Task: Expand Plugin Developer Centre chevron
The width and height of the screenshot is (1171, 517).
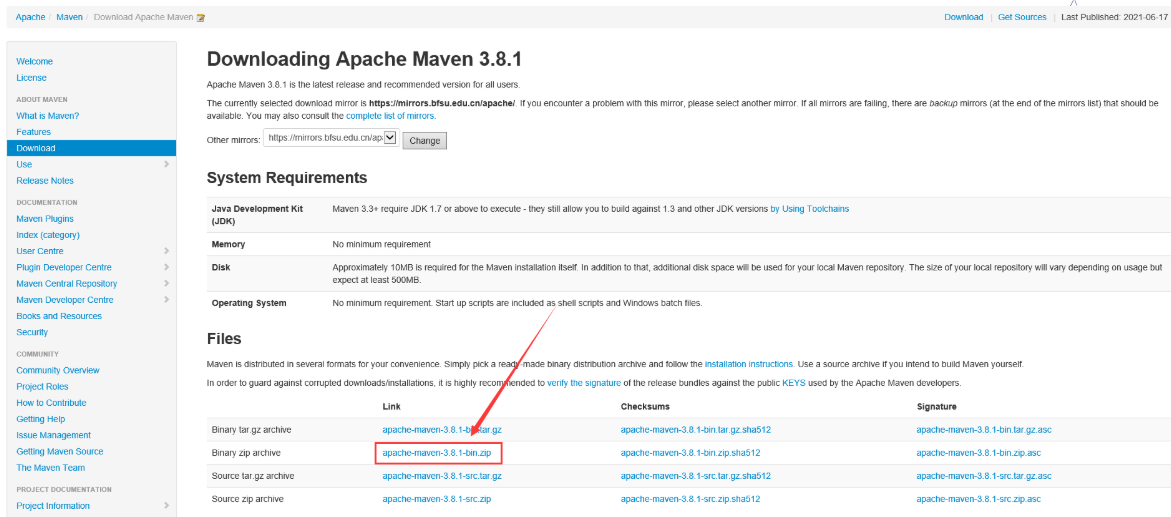Action: (x=167, y=267)
